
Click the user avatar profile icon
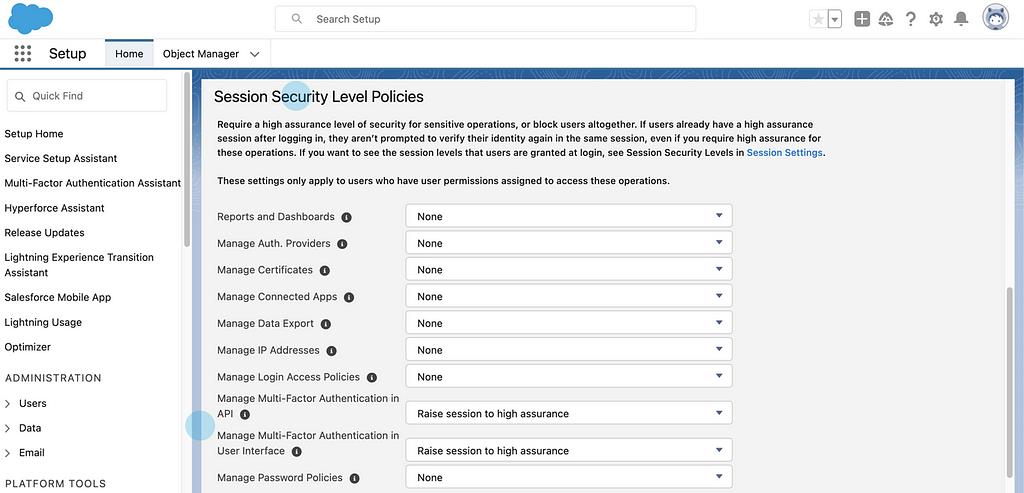[995, 18]
